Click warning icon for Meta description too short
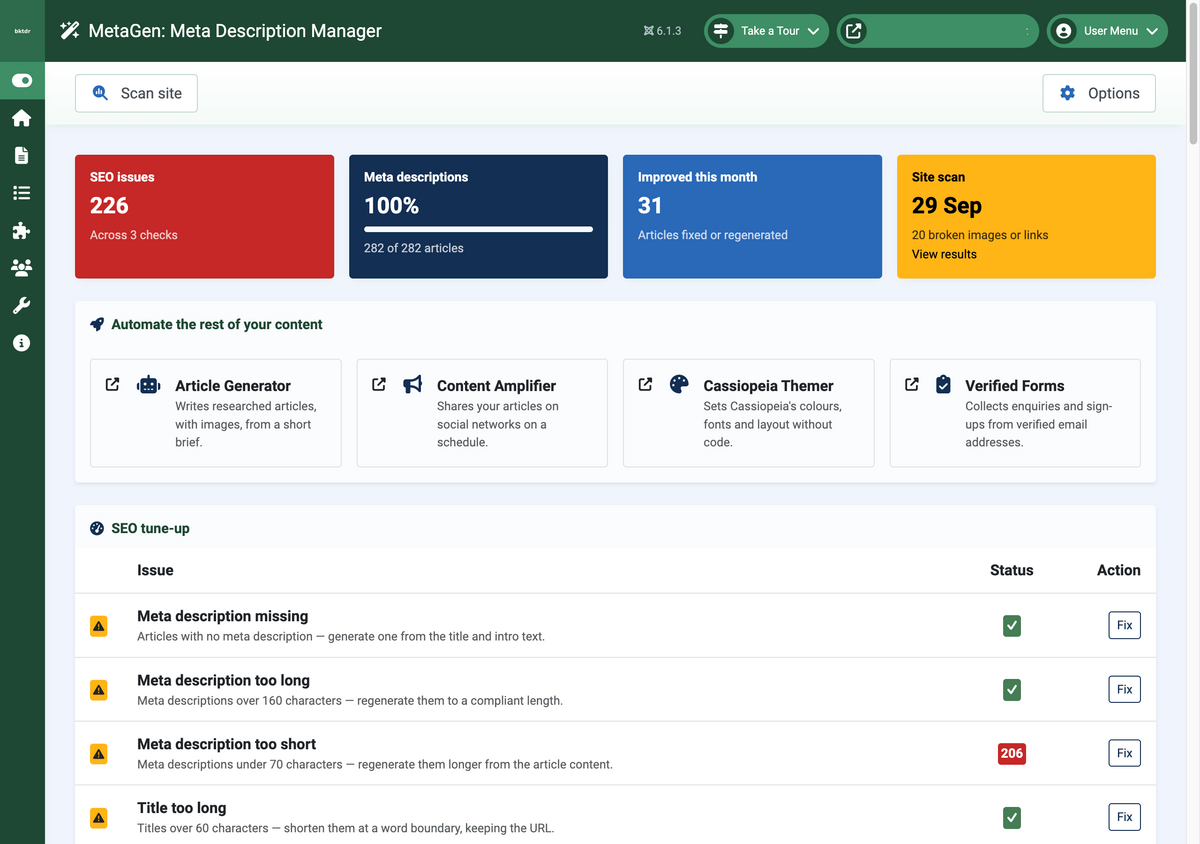1200x844 pixels. (99, 754)
